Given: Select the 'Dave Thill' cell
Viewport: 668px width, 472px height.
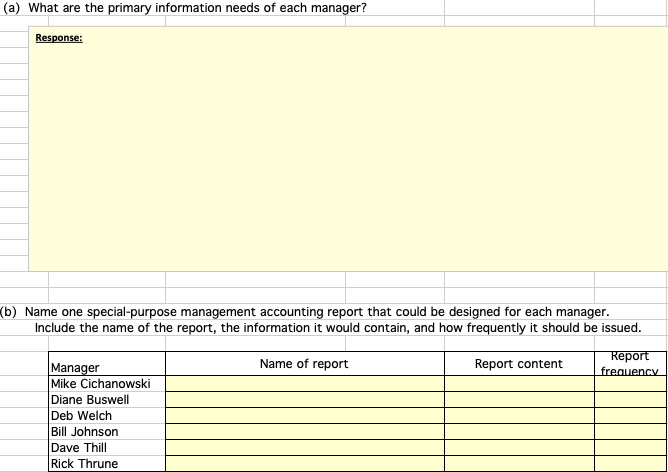Looking at the screenshot, I should [107, 448].
